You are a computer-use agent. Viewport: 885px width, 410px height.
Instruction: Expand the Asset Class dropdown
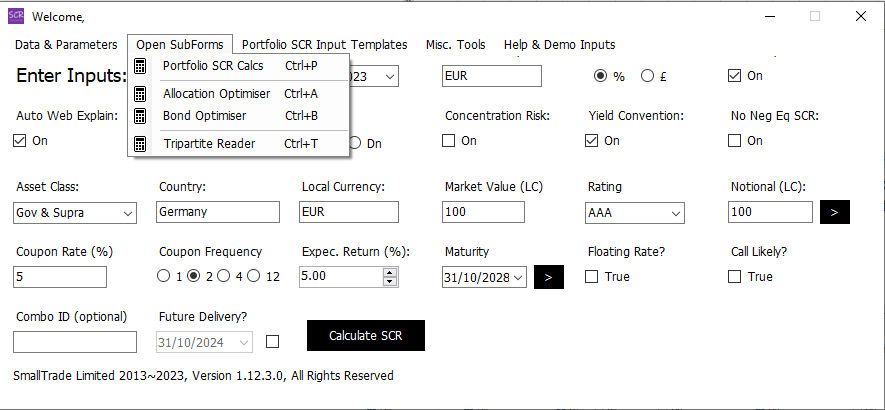127,213
